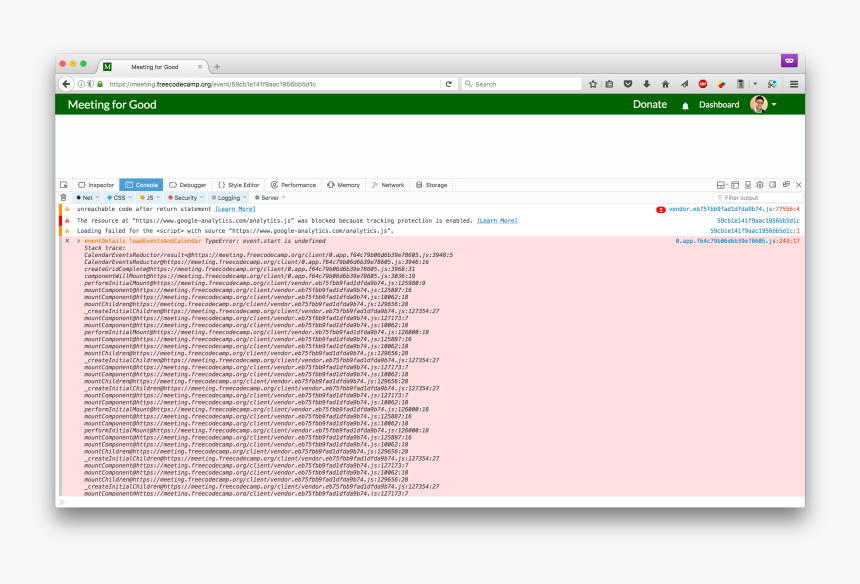Image resolution: width=860 pixels, height=584 pixels.
Task: Switch to the Debugger tab
Action: [188, 185]
